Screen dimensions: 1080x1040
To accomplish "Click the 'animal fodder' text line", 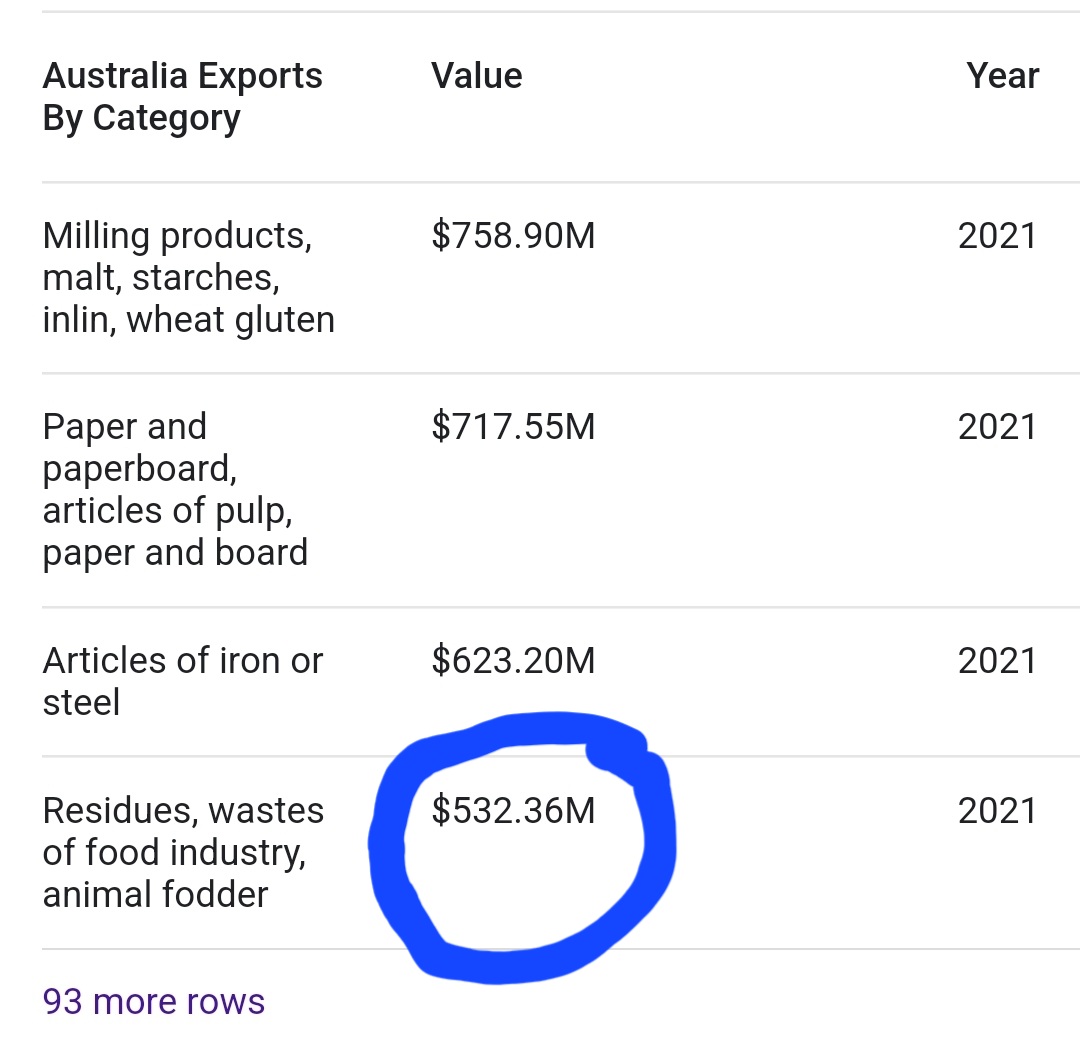I will point(155,894).
